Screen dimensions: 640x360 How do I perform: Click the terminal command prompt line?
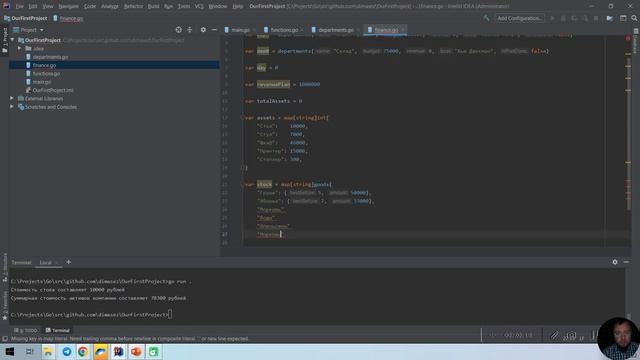(x=91, y=315)
